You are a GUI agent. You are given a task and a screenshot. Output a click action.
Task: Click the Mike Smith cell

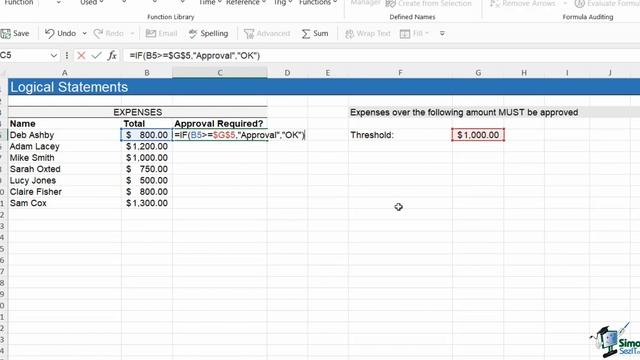pos(64,158)
